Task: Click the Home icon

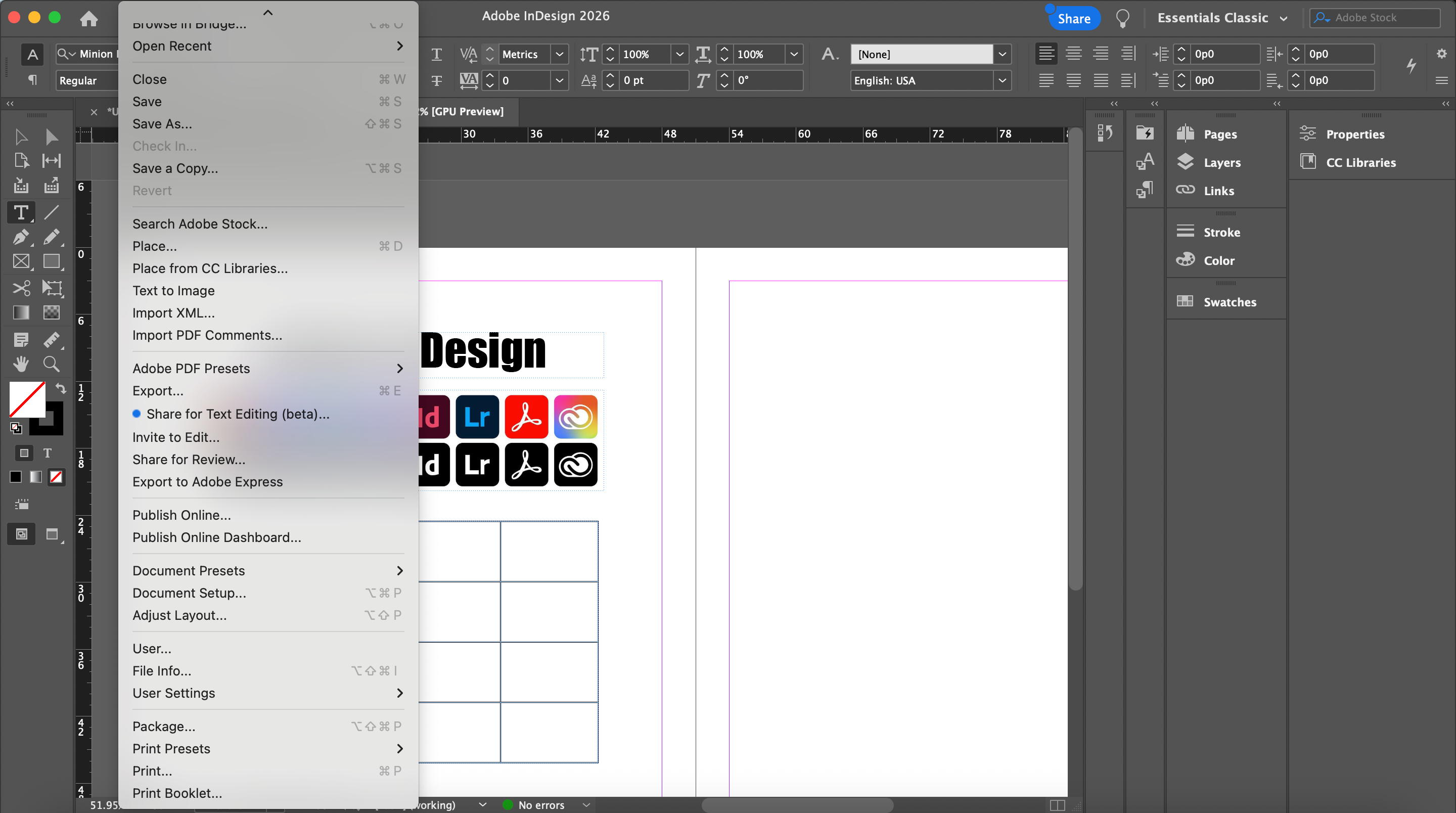Action: pyautogui.click(x=89, y=18)
